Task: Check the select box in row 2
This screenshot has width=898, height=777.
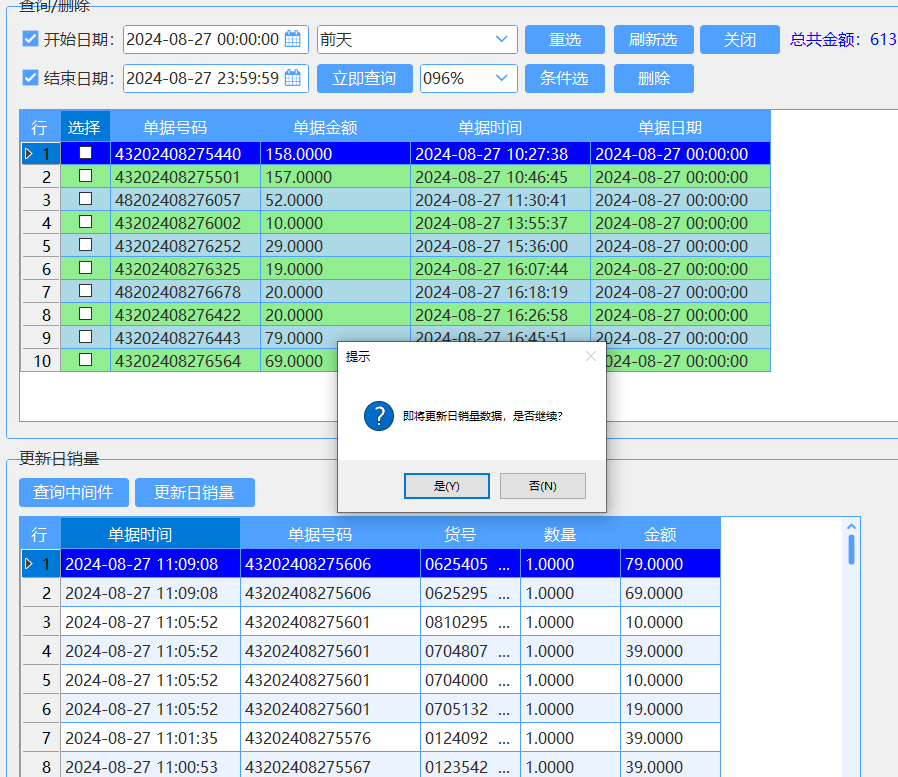Action: 85,176
